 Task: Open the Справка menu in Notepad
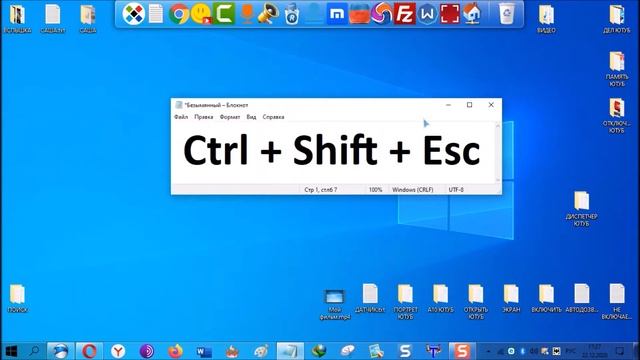273,117
